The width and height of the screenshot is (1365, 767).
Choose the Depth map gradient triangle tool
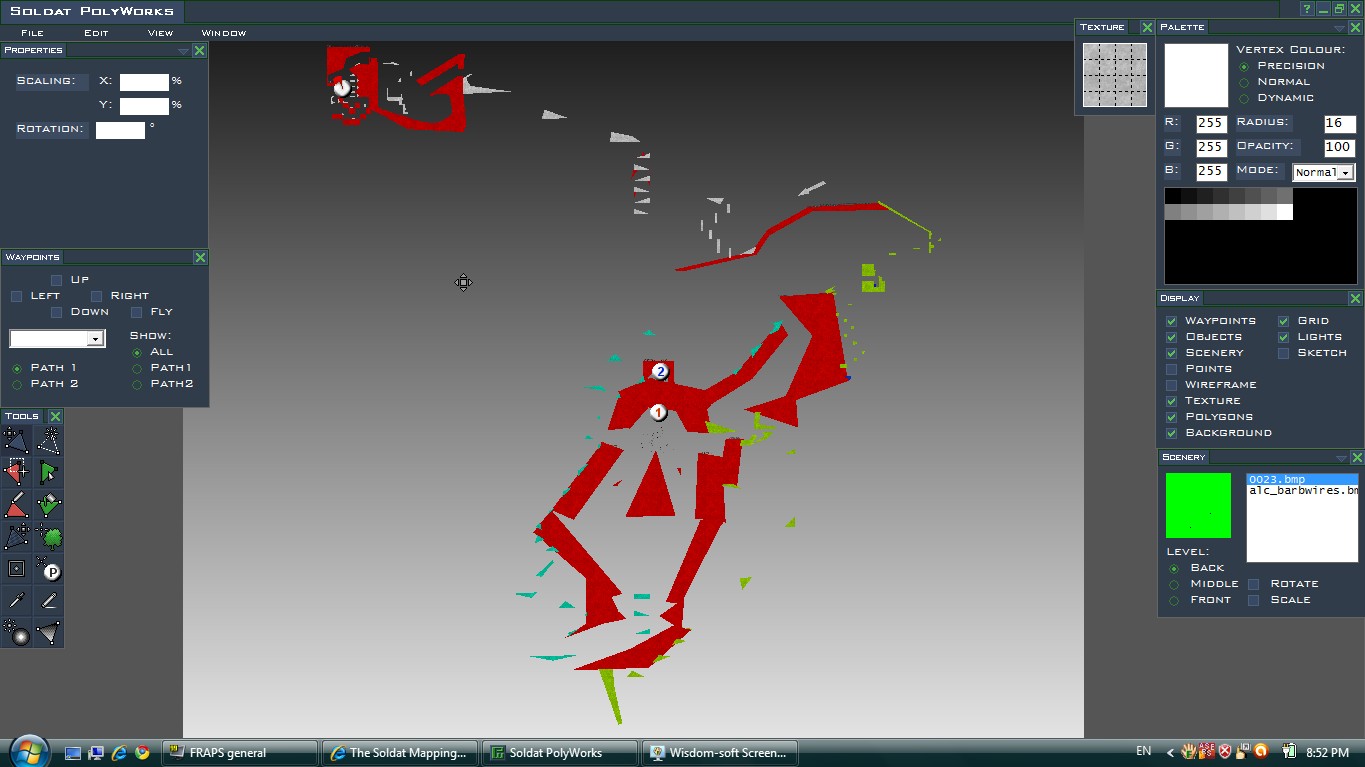pyautogui.click(x=49, y=633)
